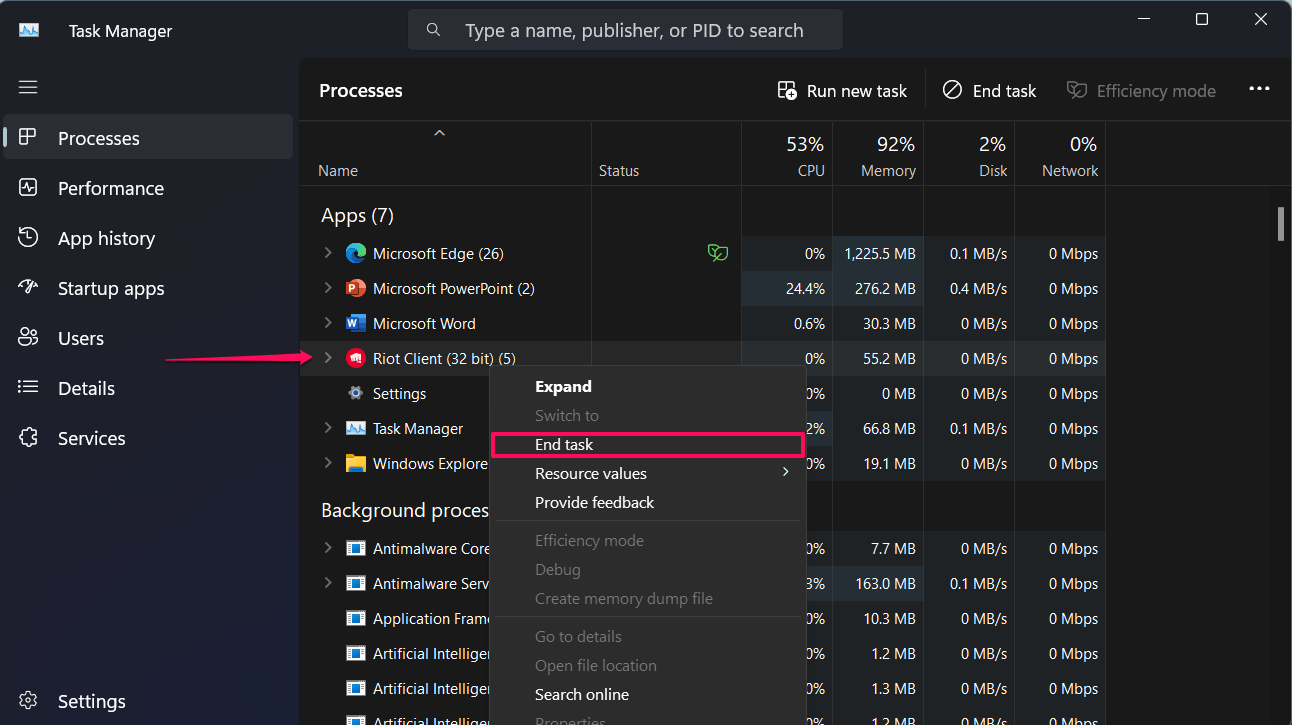Image resolution: width=1292 pixels, height=725 pixels.
Task: Expand the Antimalware Core process group
Action: pyautogui.click(x=327, y=548)
